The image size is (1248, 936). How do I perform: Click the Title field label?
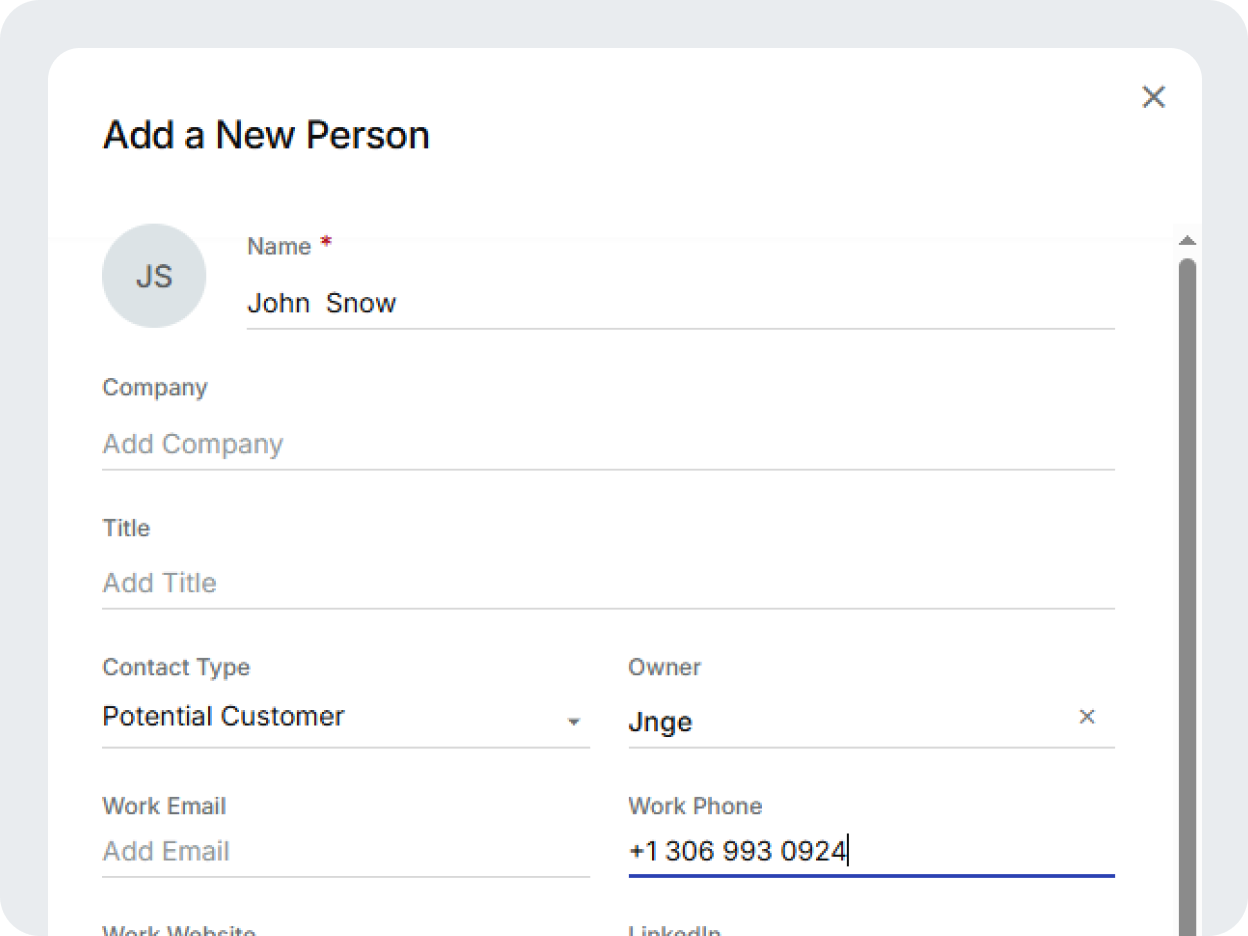pos(126,528)
